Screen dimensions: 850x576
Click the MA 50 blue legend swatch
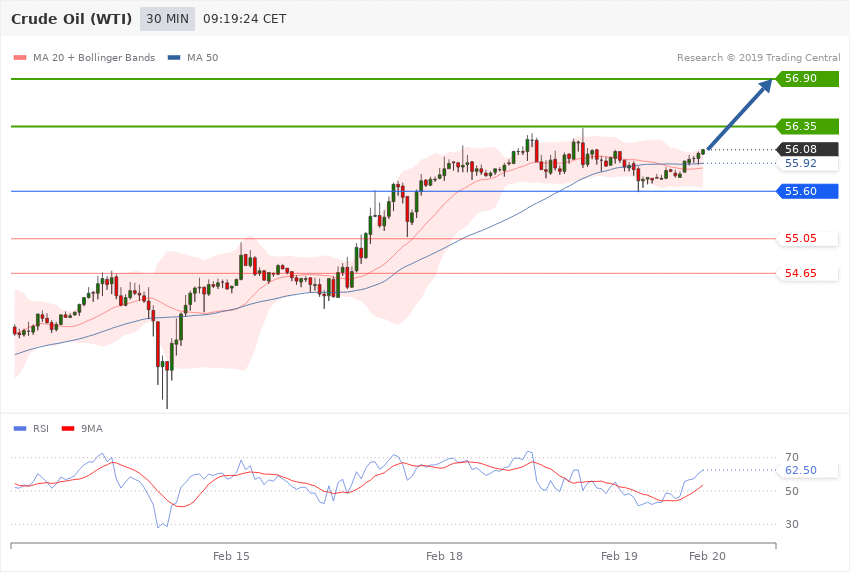coord(174,57)
